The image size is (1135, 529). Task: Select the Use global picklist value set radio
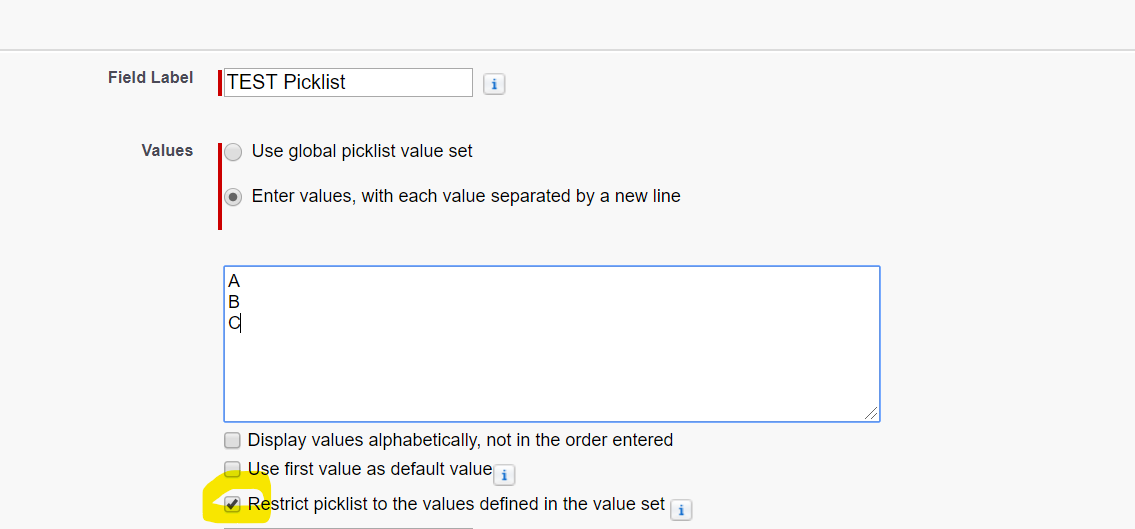pos(233,152)
